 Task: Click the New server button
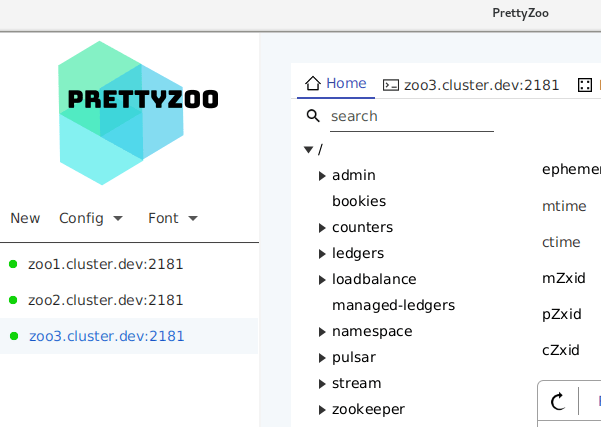tap(25, 218)
